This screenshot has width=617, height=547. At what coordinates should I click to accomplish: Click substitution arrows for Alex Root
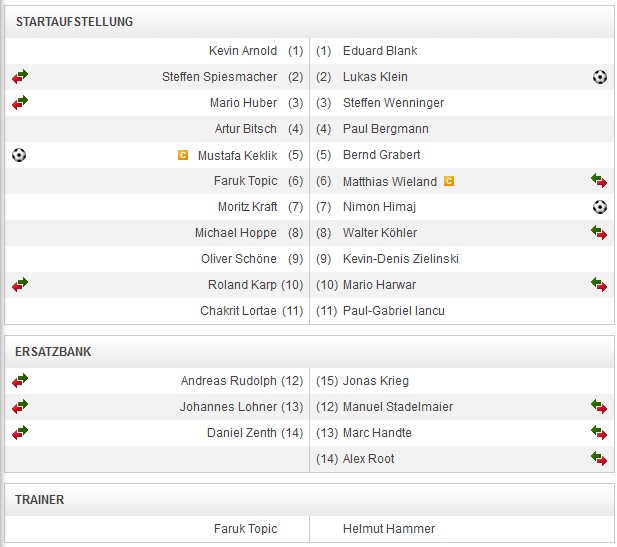click(599, 459)
